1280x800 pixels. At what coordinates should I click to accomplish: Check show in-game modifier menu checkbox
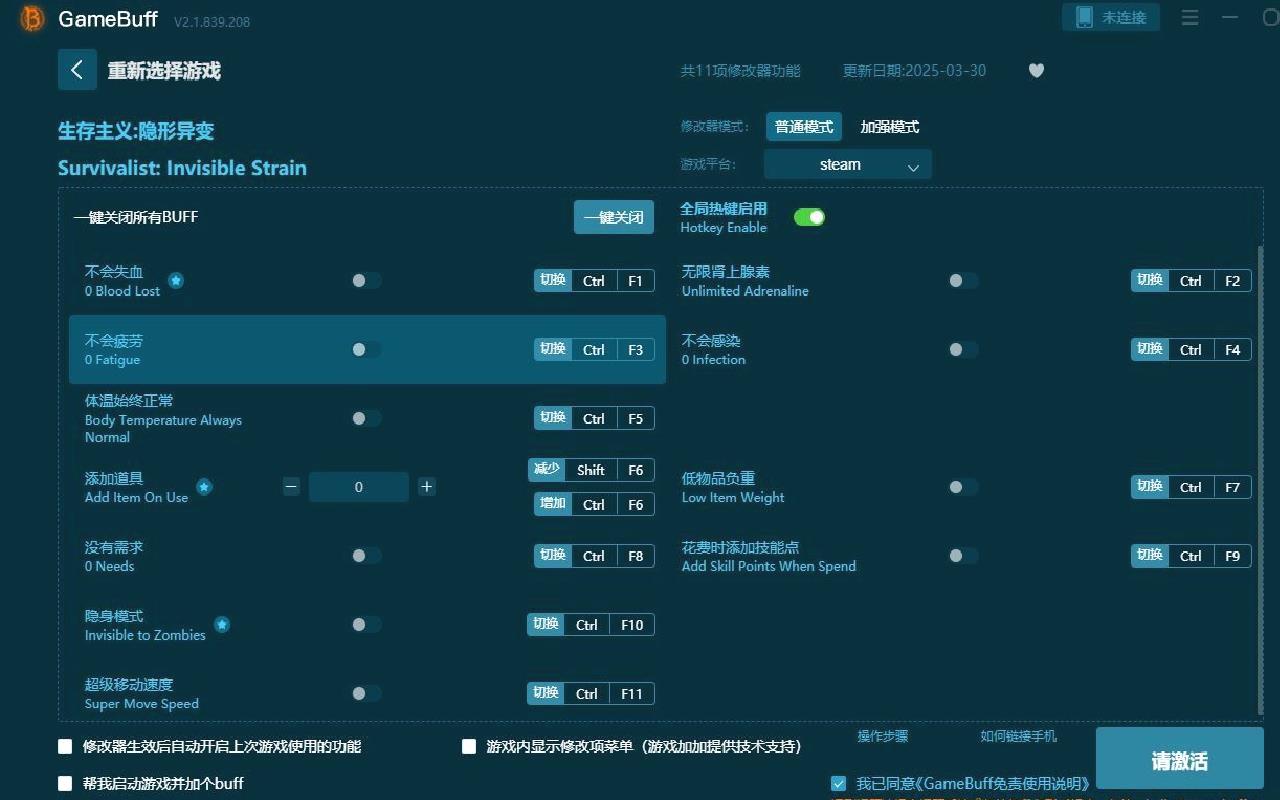469,747
